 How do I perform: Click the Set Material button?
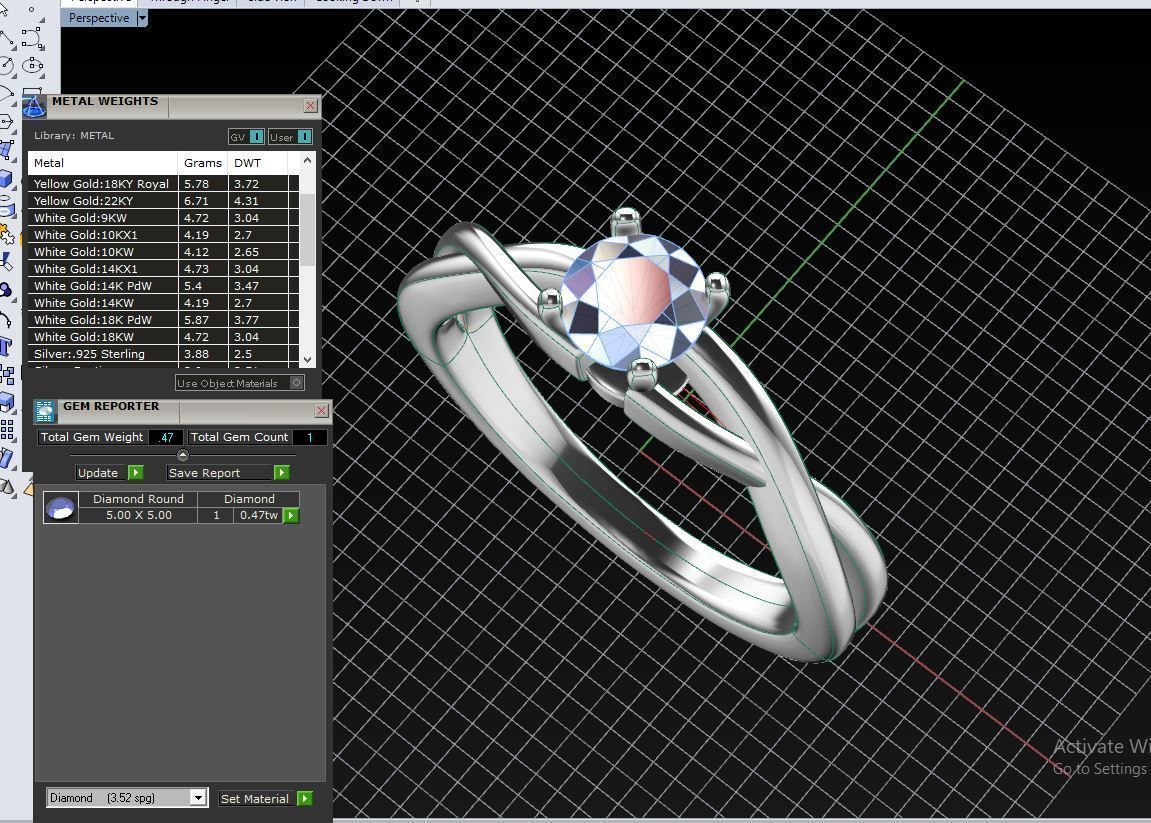pyautogui.click(x=255, y=798)
